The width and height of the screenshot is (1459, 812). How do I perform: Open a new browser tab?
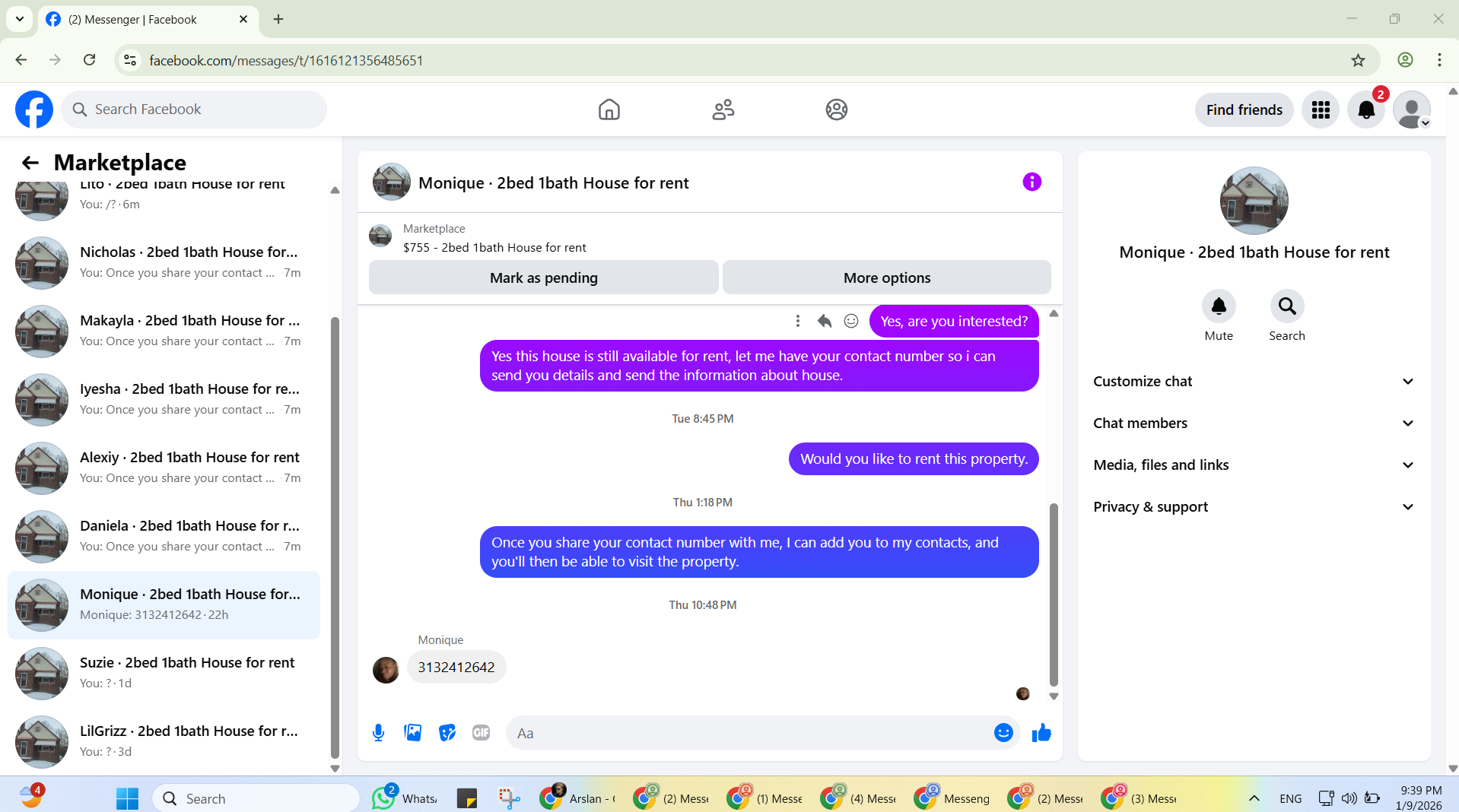[278, 19]
